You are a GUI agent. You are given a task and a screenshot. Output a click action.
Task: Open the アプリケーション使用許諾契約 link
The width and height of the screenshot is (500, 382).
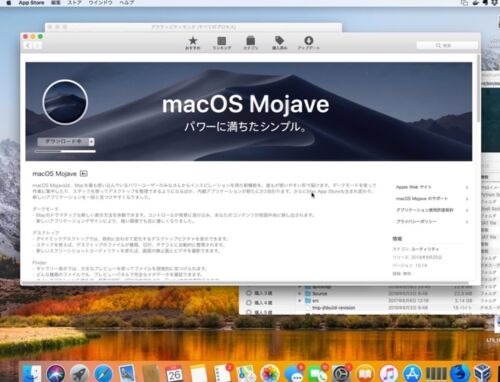click(425, 210)
